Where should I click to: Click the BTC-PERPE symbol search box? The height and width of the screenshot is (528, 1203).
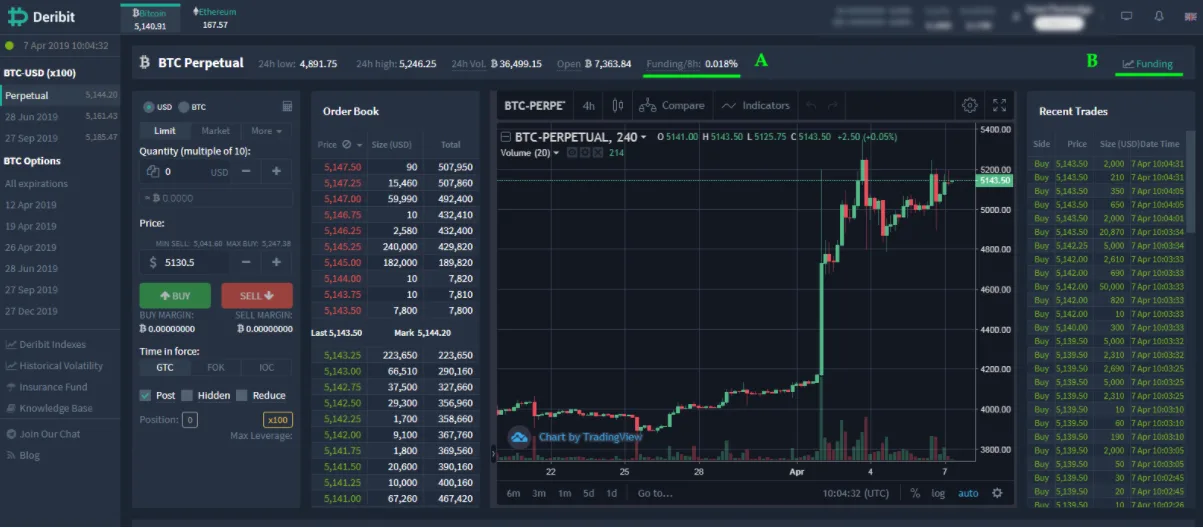pos(535,105)
